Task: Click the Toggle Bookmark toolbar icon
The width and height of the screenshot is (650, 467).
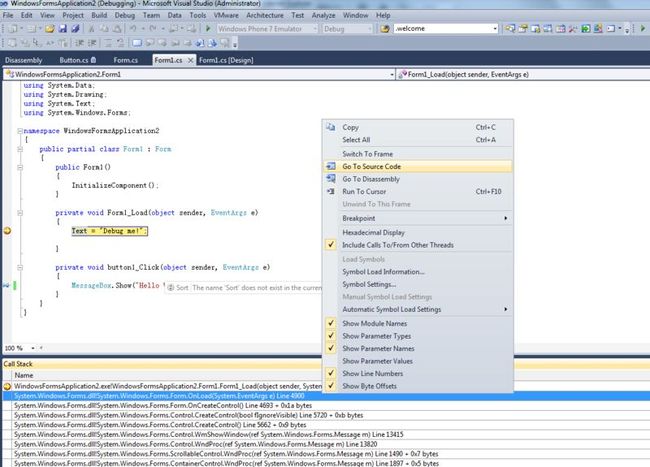Action: click(x=137, y=43)
